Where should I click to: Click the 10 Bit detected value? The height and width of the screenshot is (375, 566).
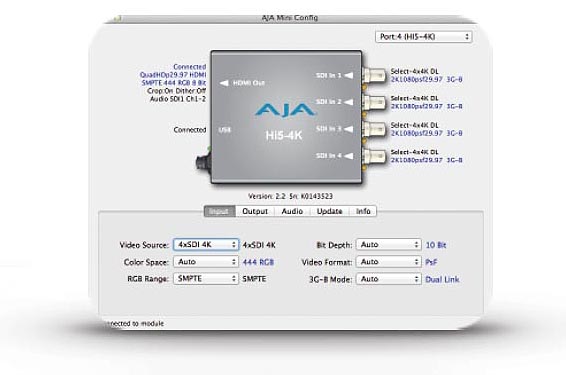(436, 245)
